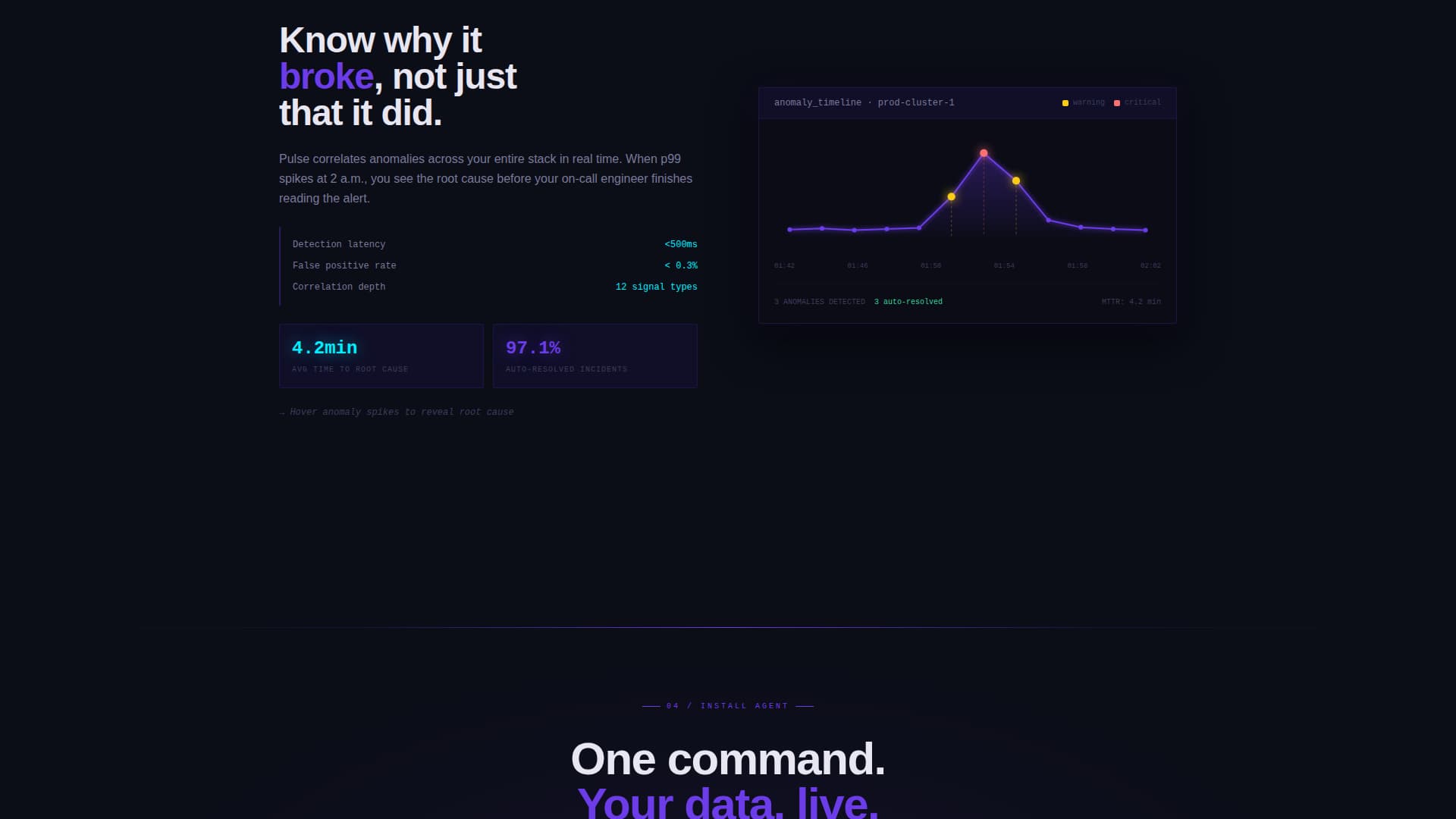Click the purple 'broke' word in headline
1456x819 pixels.
[326, 77]
